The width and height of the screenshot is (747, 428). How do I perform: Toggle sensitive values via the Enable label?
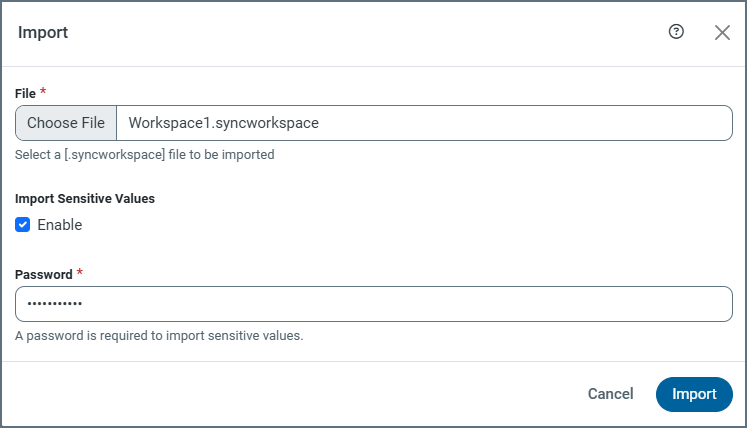tap(60, 225)
